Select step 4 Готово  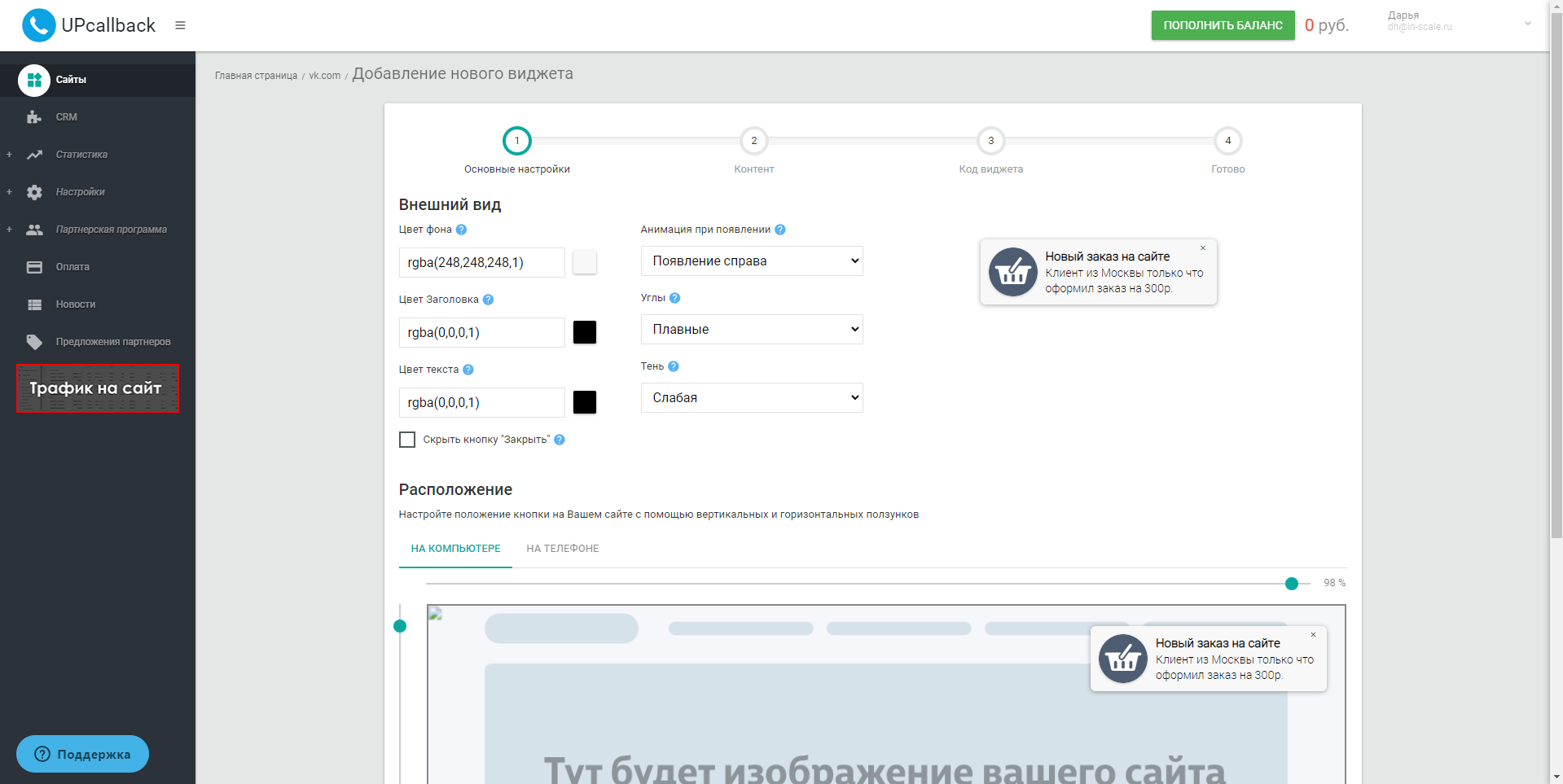coord(1227,141)
